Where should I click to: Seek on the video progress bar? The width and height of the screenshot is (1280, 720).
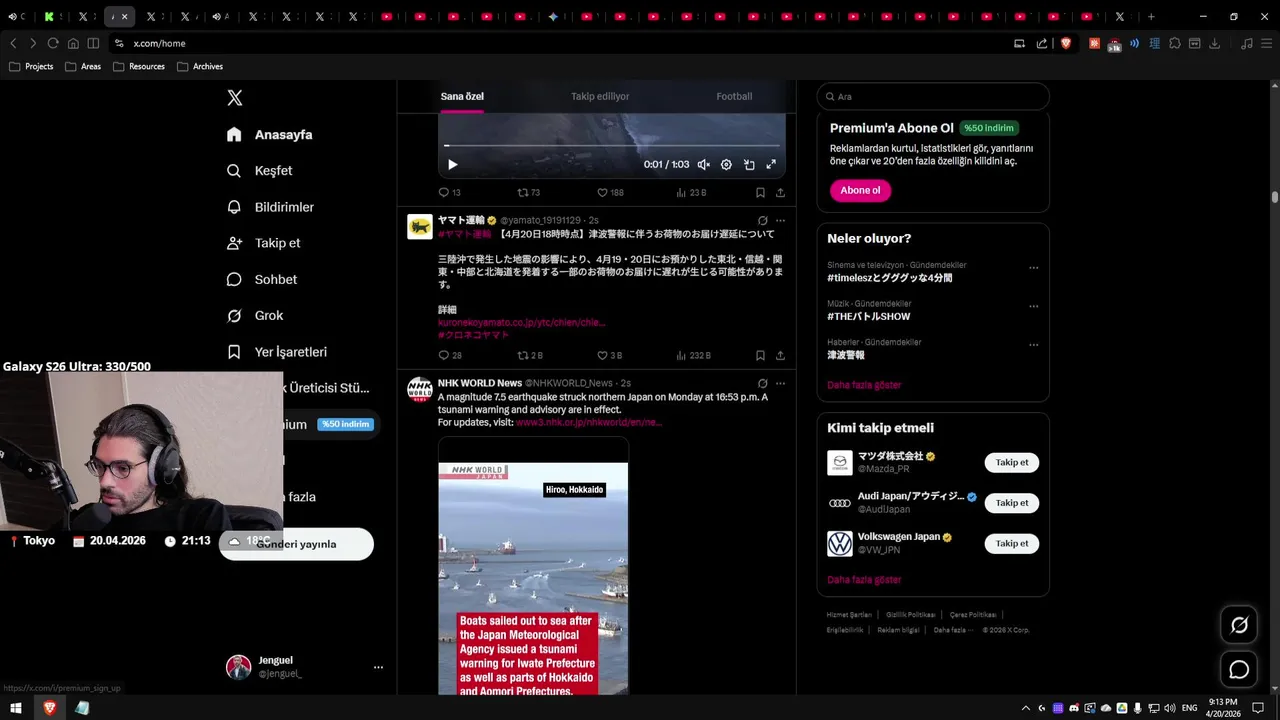click(x=611, y=146)
